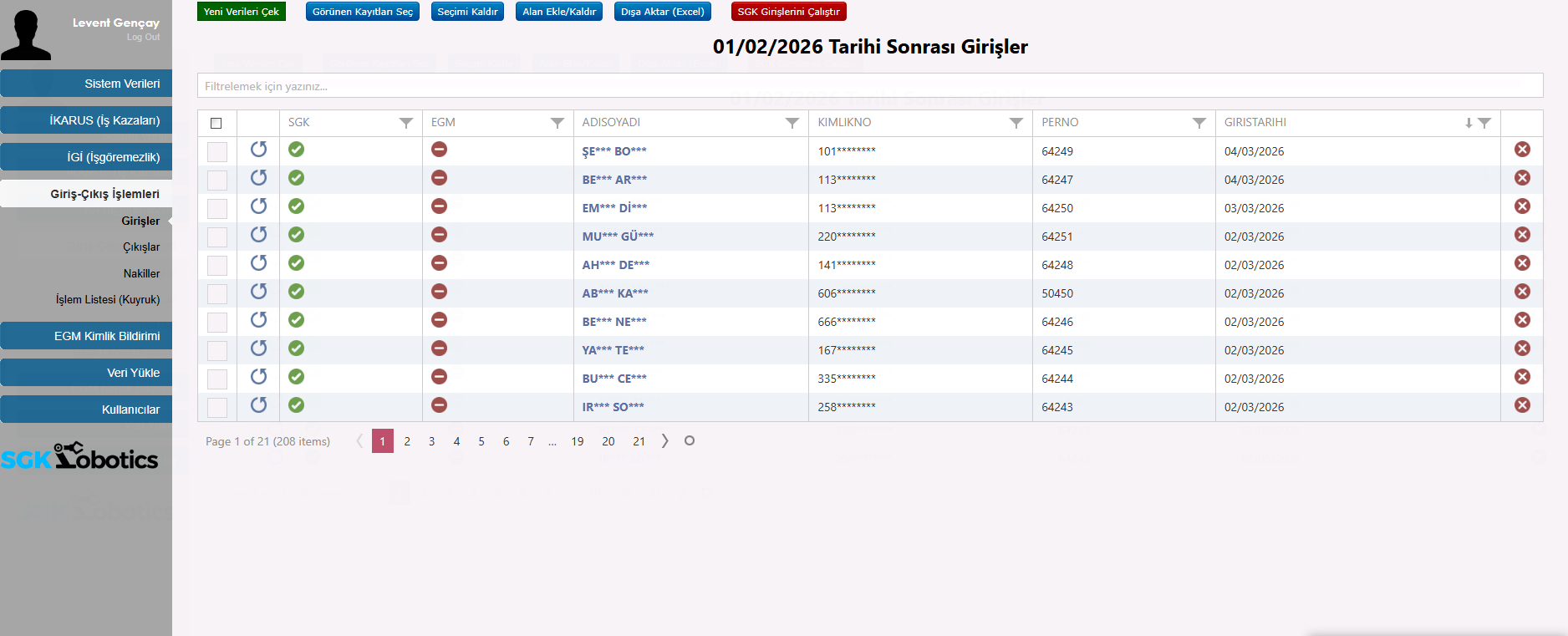Open the PERNO column filter
The height and width of the screenshot is (636, 1568).
click(1199, 123)
